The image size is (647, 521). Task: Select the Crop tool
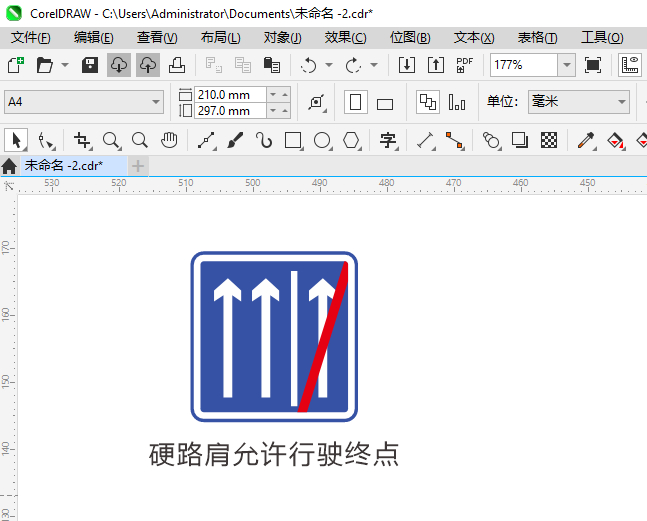[82, 140]
